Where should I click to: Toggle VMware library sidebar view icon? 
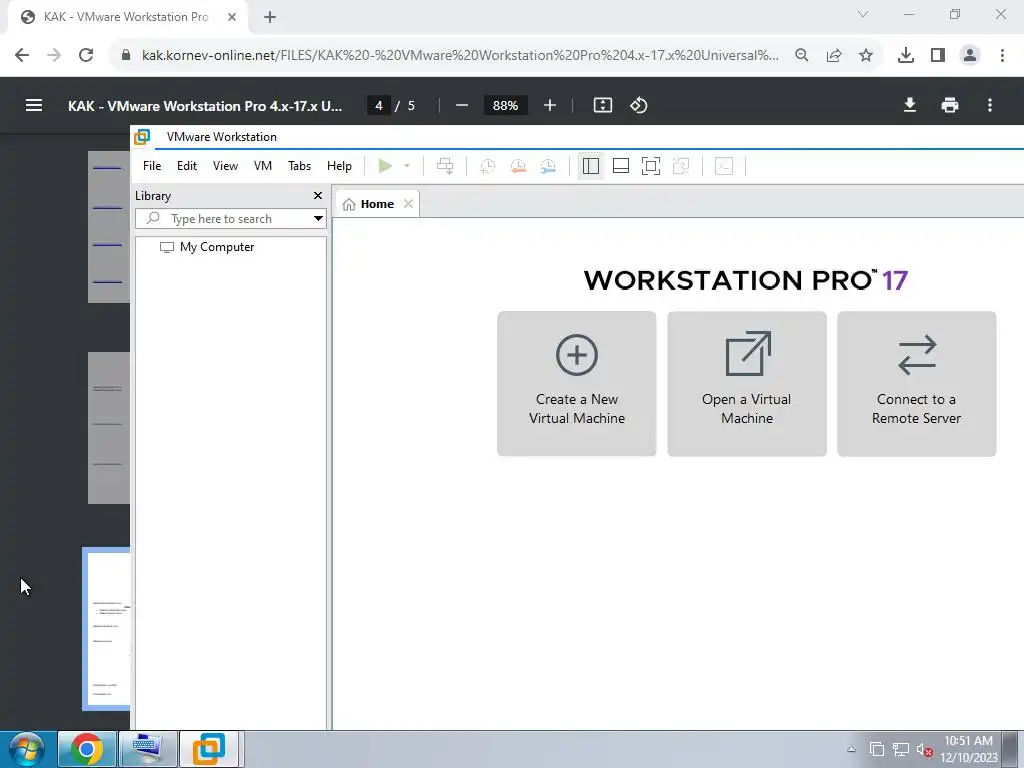[590, 166]
